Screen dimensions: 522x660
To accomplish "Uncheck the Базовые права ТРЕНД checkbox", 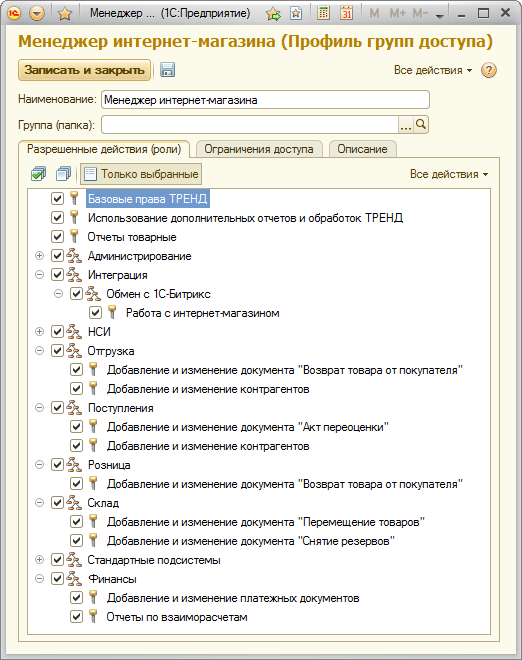I will [x=57, y=198].
